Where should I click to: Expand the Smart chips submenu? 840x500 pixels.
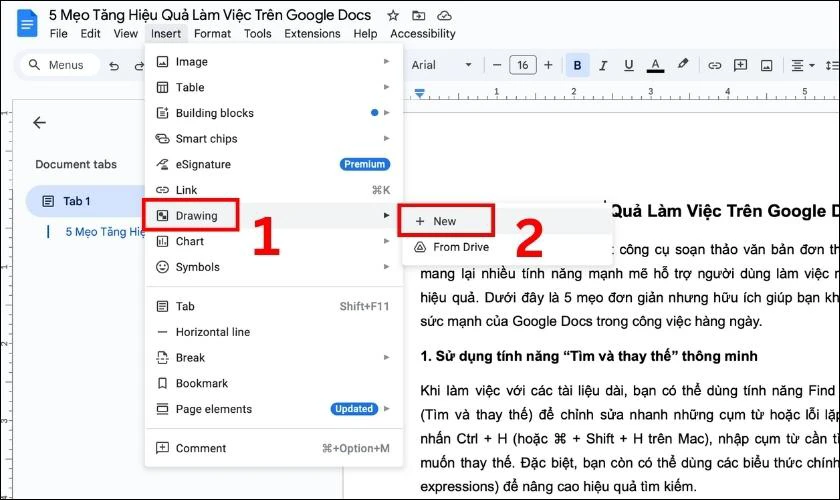[x=273, y=139]
